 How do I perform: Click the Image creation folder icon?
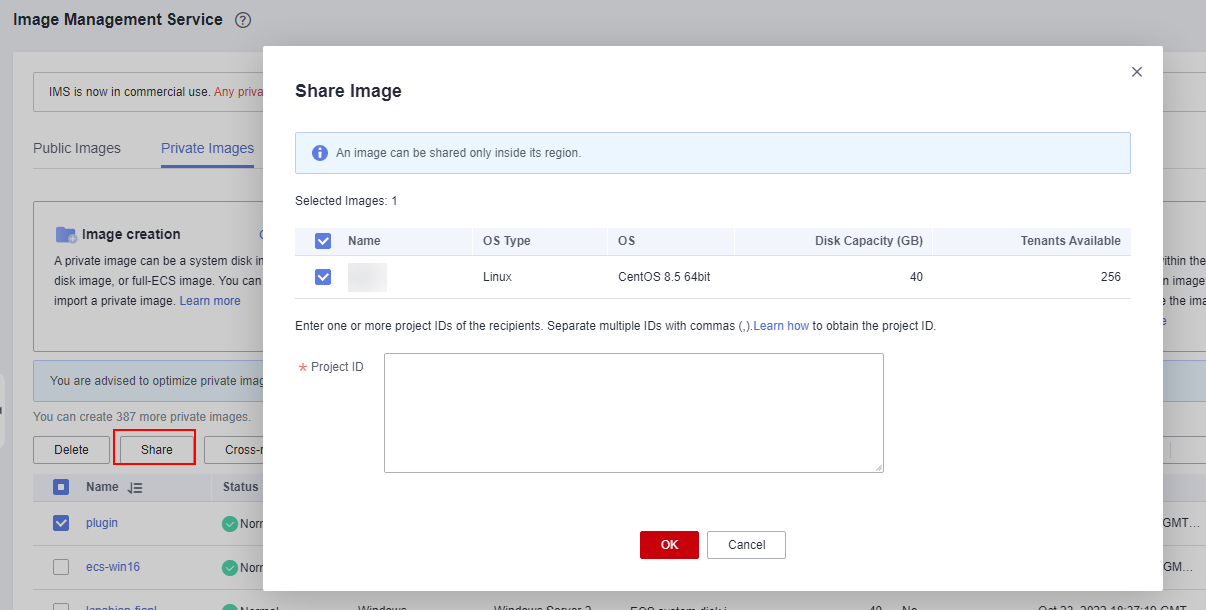(x=66, y=234)
